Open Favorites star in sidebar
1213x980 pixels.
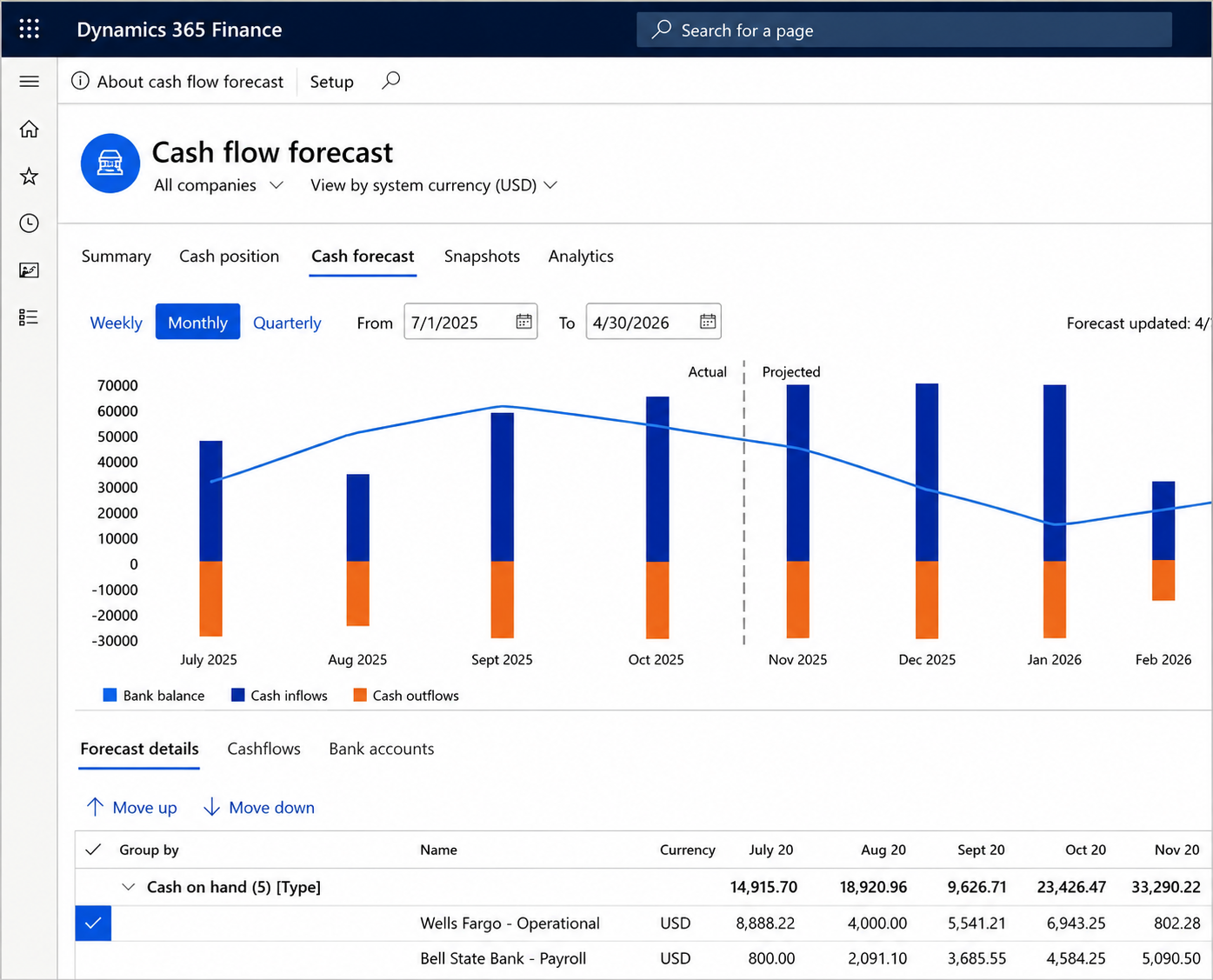[30, 177]
